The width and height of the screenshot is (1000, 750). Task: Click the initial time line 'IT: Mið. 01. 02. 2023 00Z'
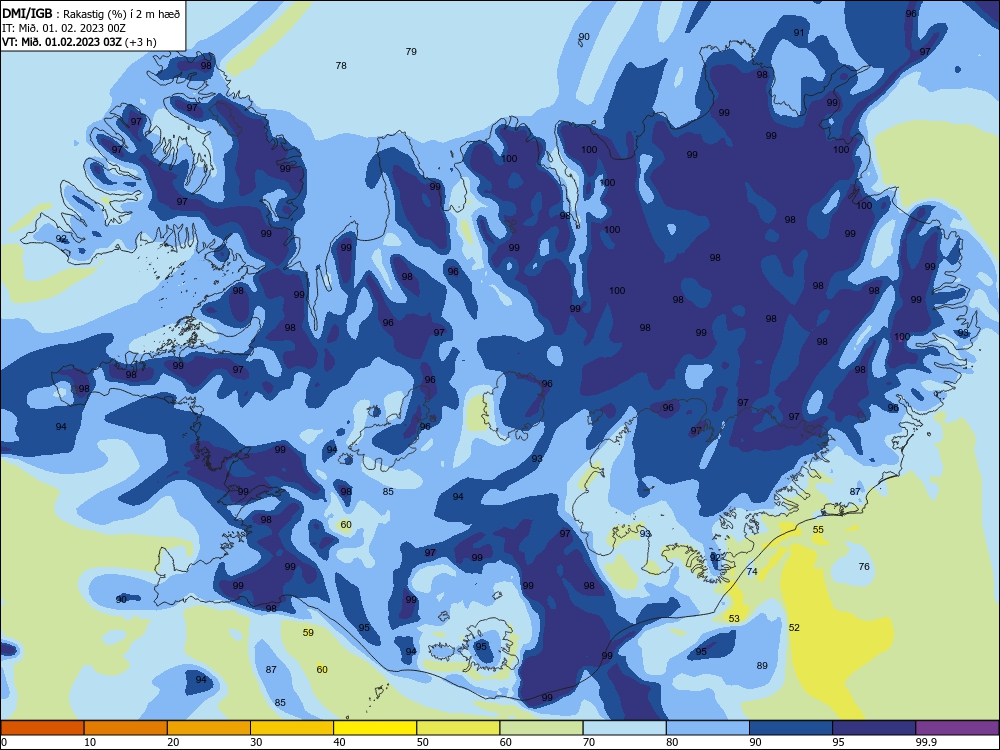click(64, 28)
